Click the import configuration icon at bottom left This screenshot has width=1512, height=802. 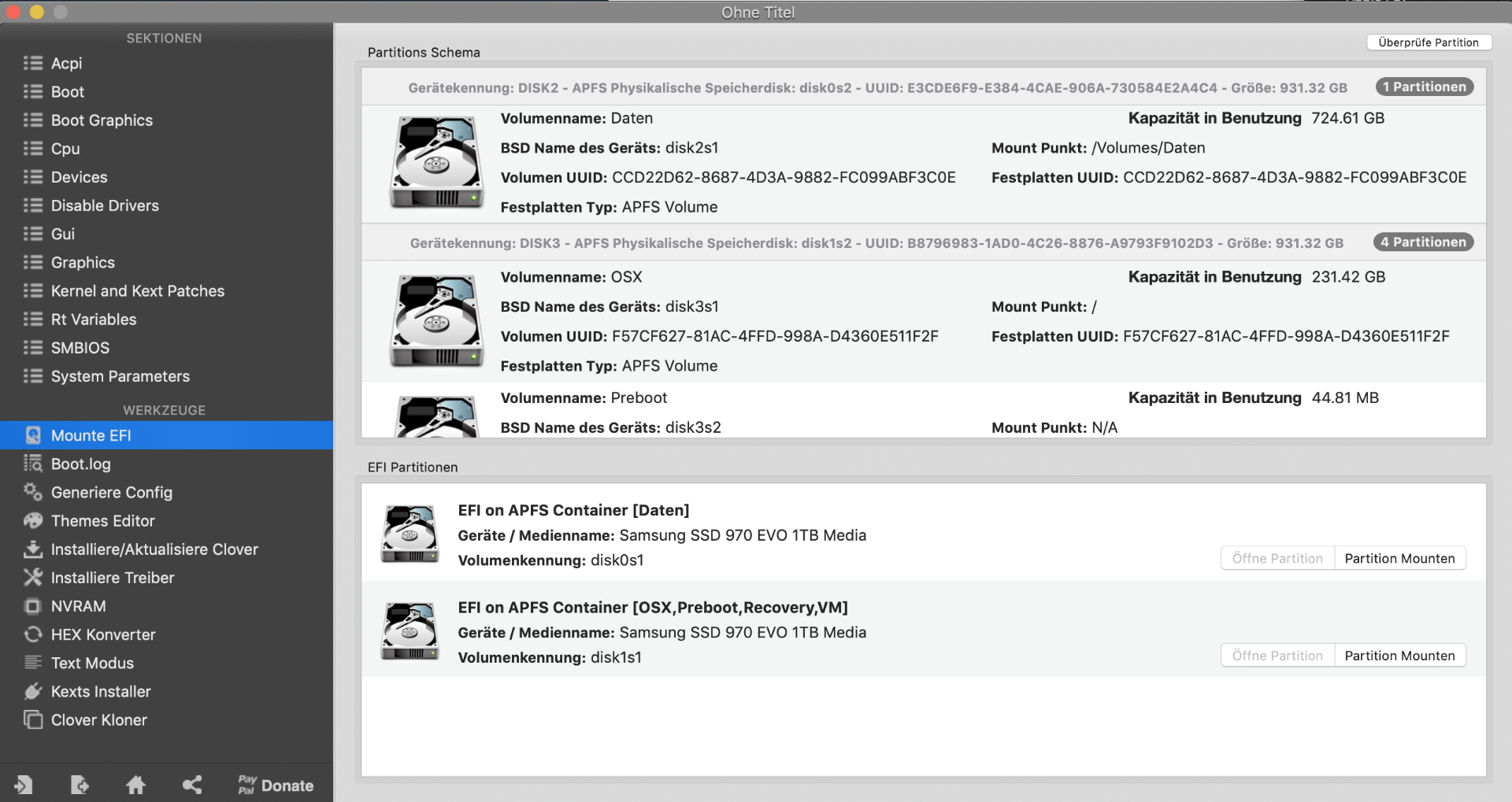pyautogui.click(x=23, y=785)
